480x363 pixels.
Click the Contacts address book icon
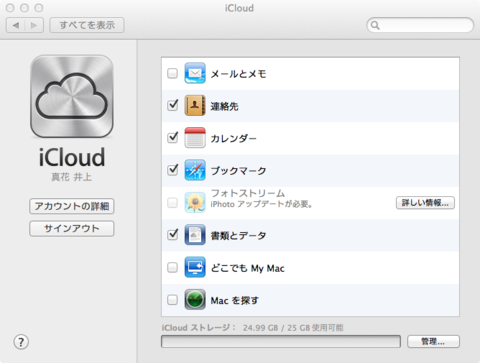(195, 105)
